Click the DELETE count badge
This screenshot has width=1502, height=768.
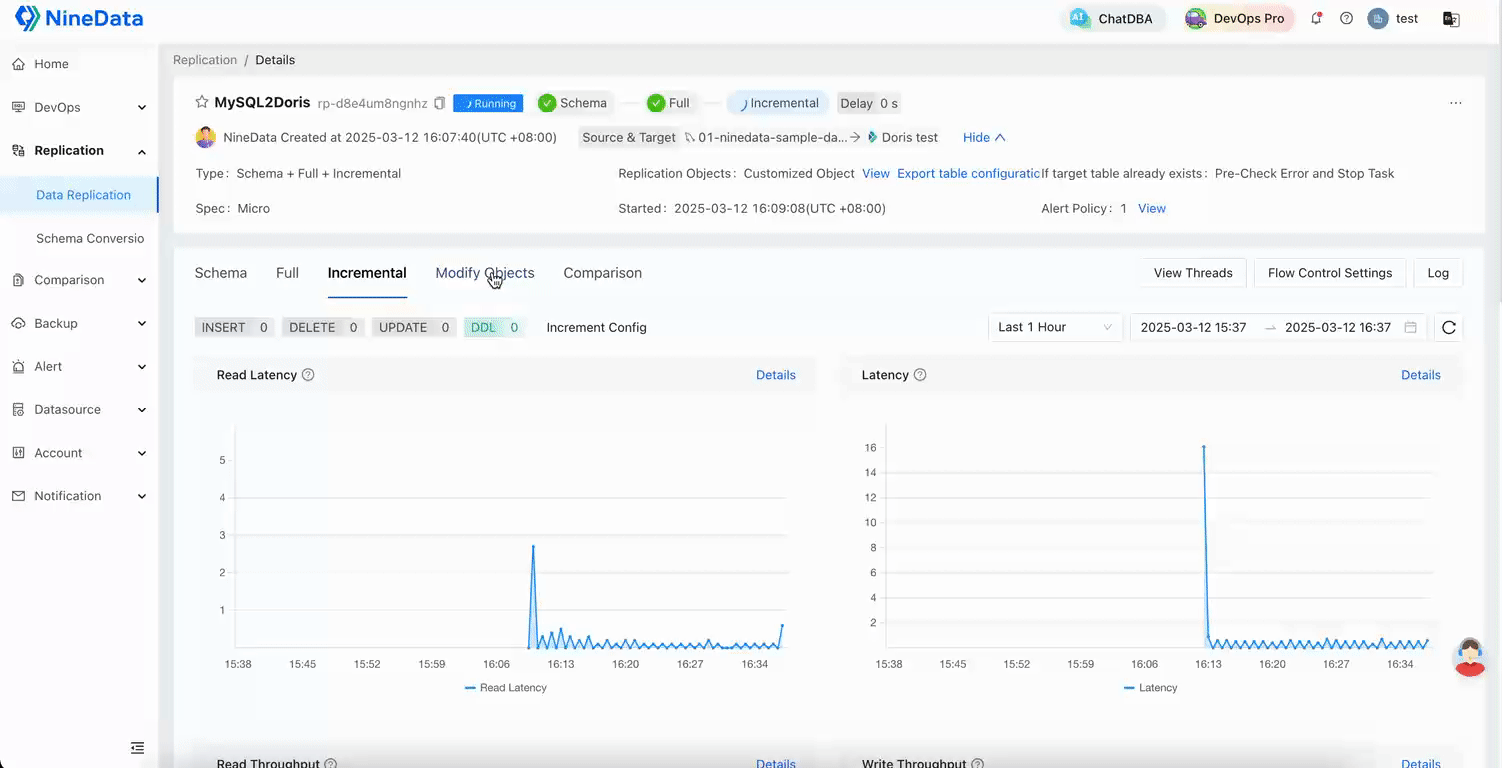tap(323, 327)
